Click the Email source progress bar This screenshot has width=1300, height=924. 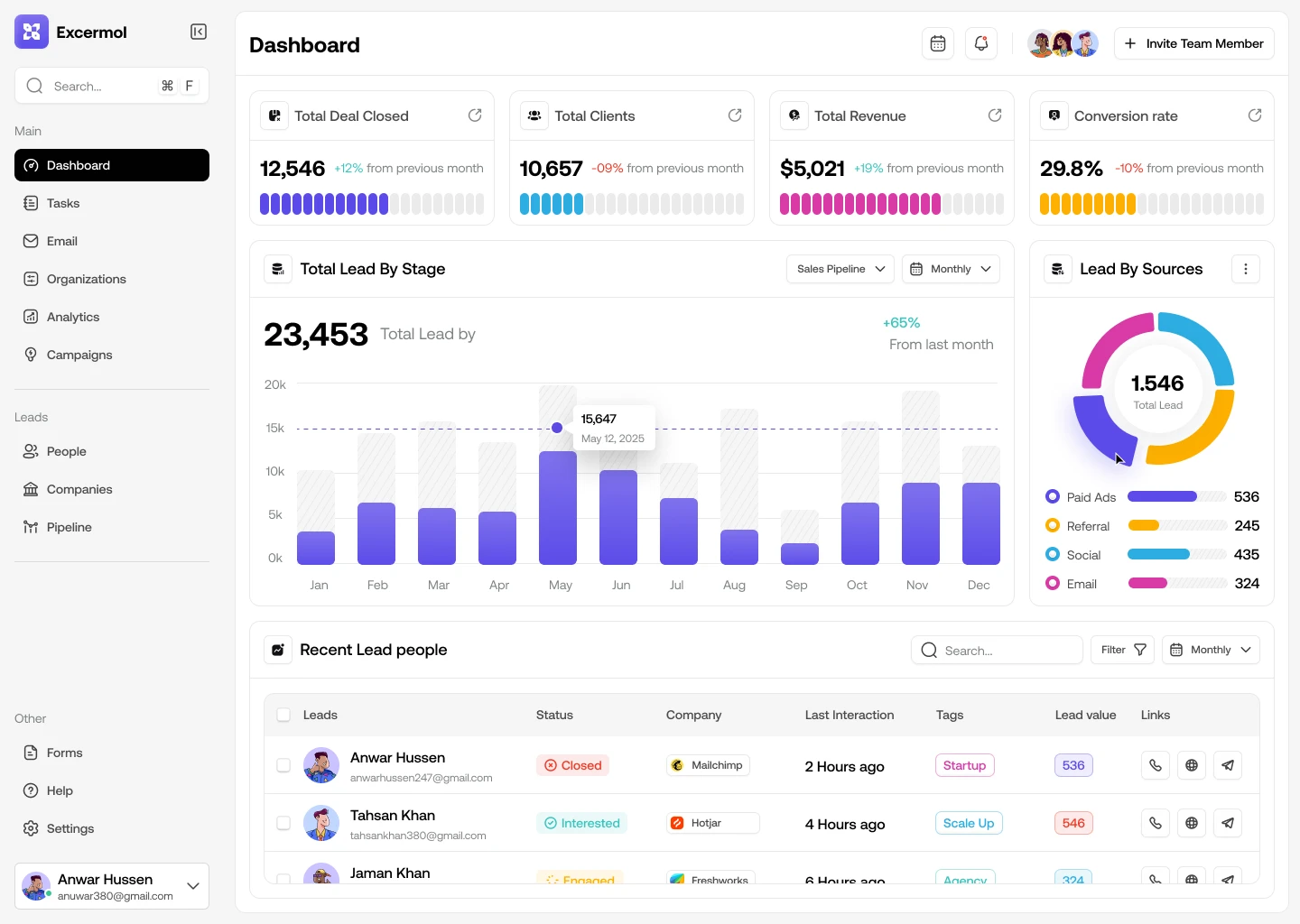click(x=1177, y=583)
